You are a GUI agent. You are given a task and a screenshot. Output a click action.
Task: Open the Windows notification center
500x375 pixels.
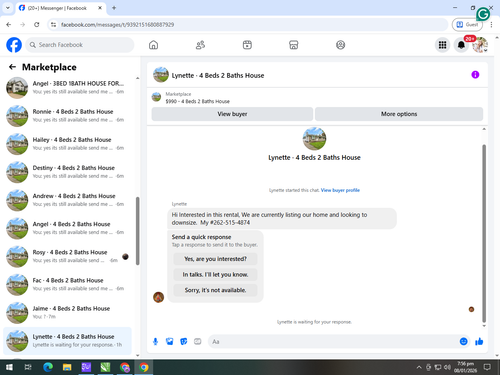[487, 367]
